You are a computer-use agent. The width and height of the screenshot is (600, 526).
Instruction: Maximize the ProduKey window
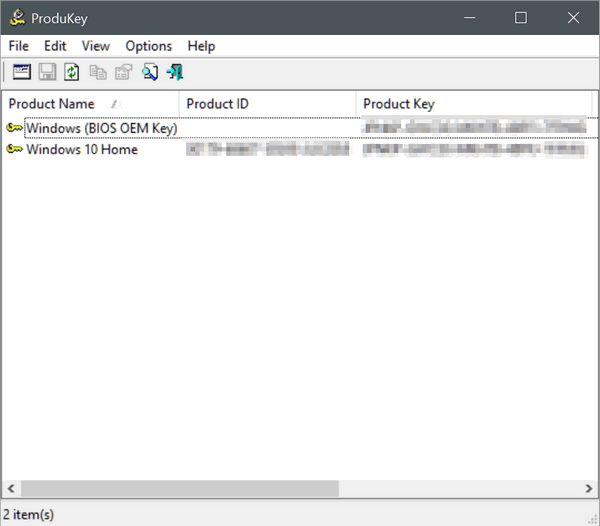pyautogui.click(x=521, y=18)
